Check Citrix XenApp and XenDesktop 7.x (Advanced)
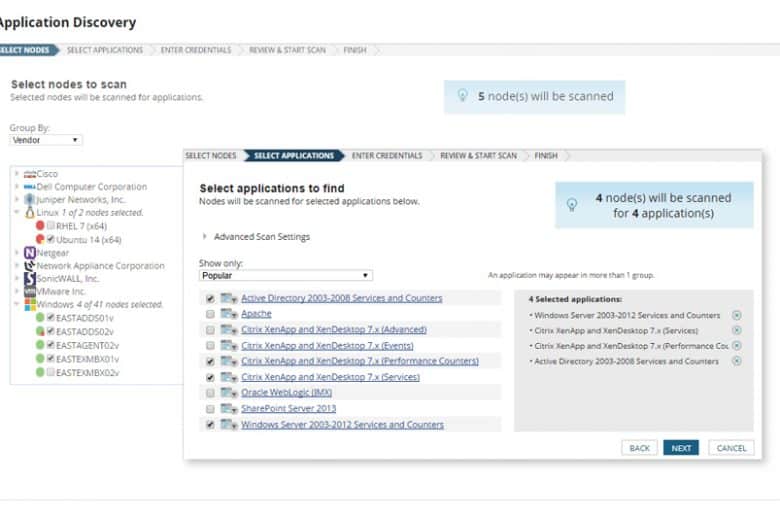This screenshot has width=780, height=516. pyautogui.click(x=210, y=330)
